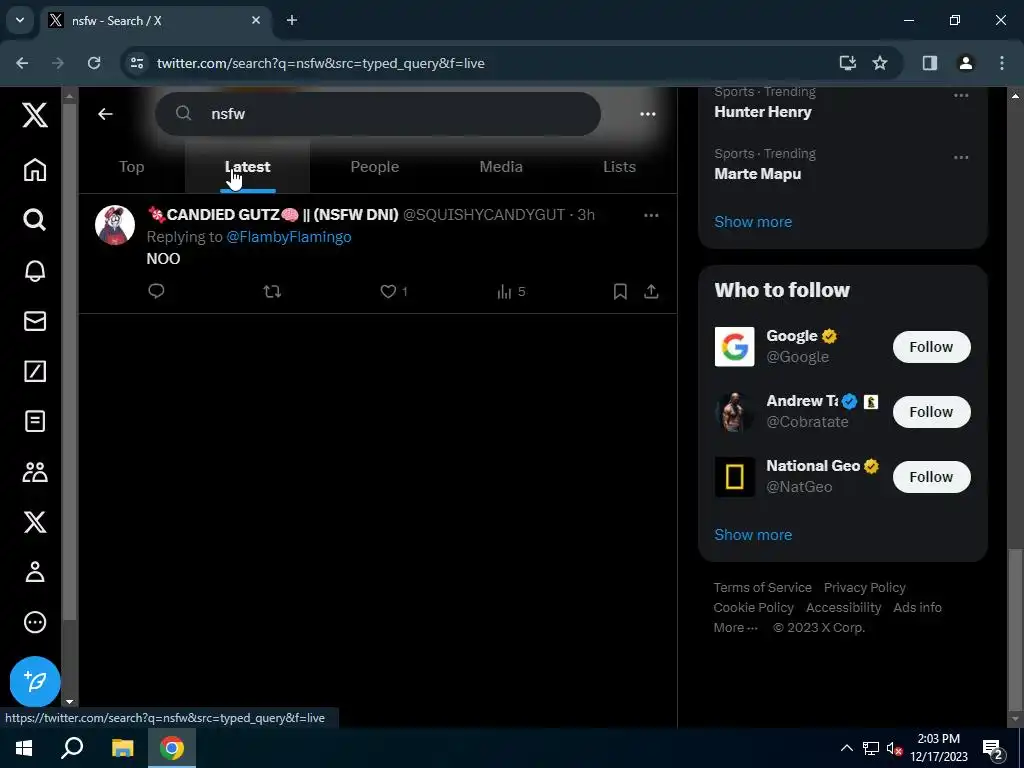Image resolution: width=1024 pixels, height=768 pixels.
Task: Go to Home via the house icon
Action: click(35, 170)
